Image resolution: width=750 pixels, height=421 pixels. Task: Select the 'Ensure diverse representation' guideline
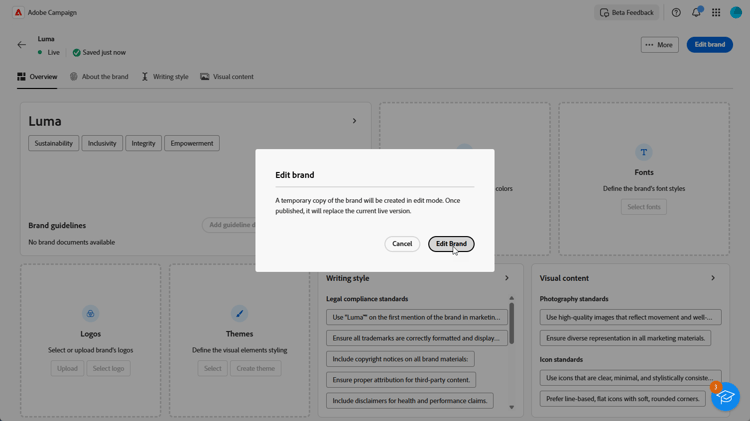(625, 338)
